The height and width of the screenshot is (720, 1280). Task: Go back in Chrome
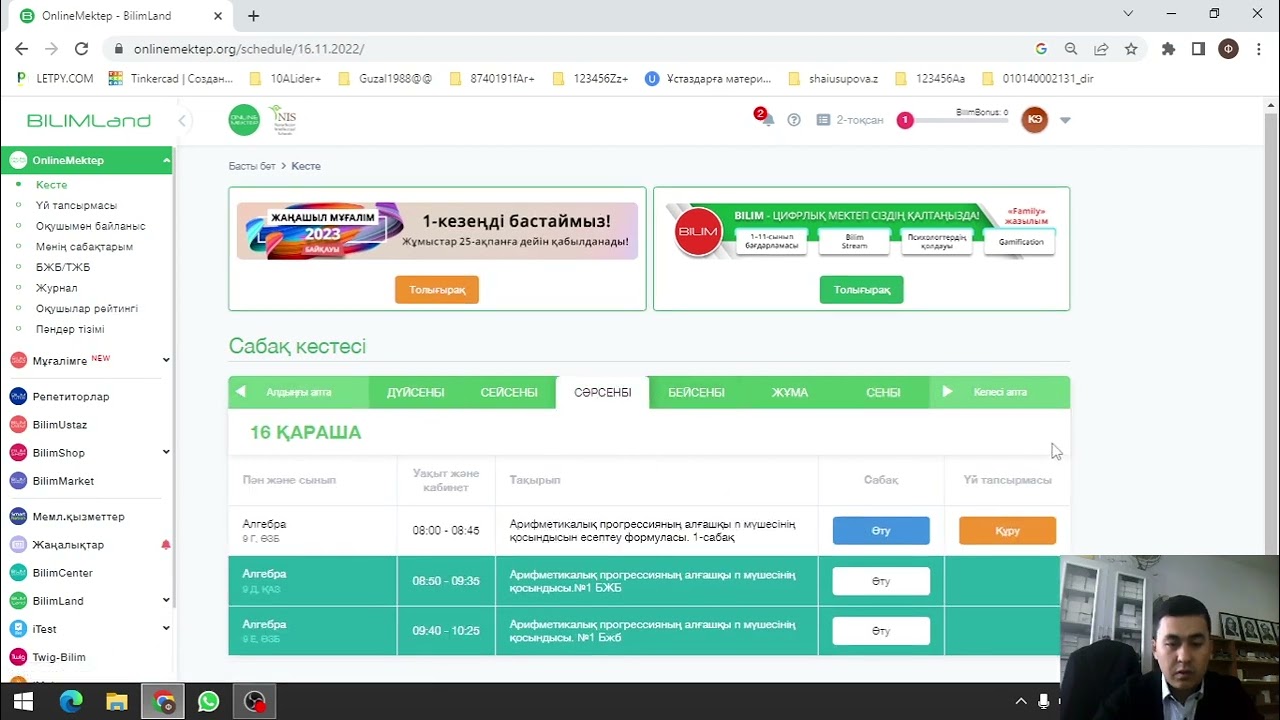21,48
